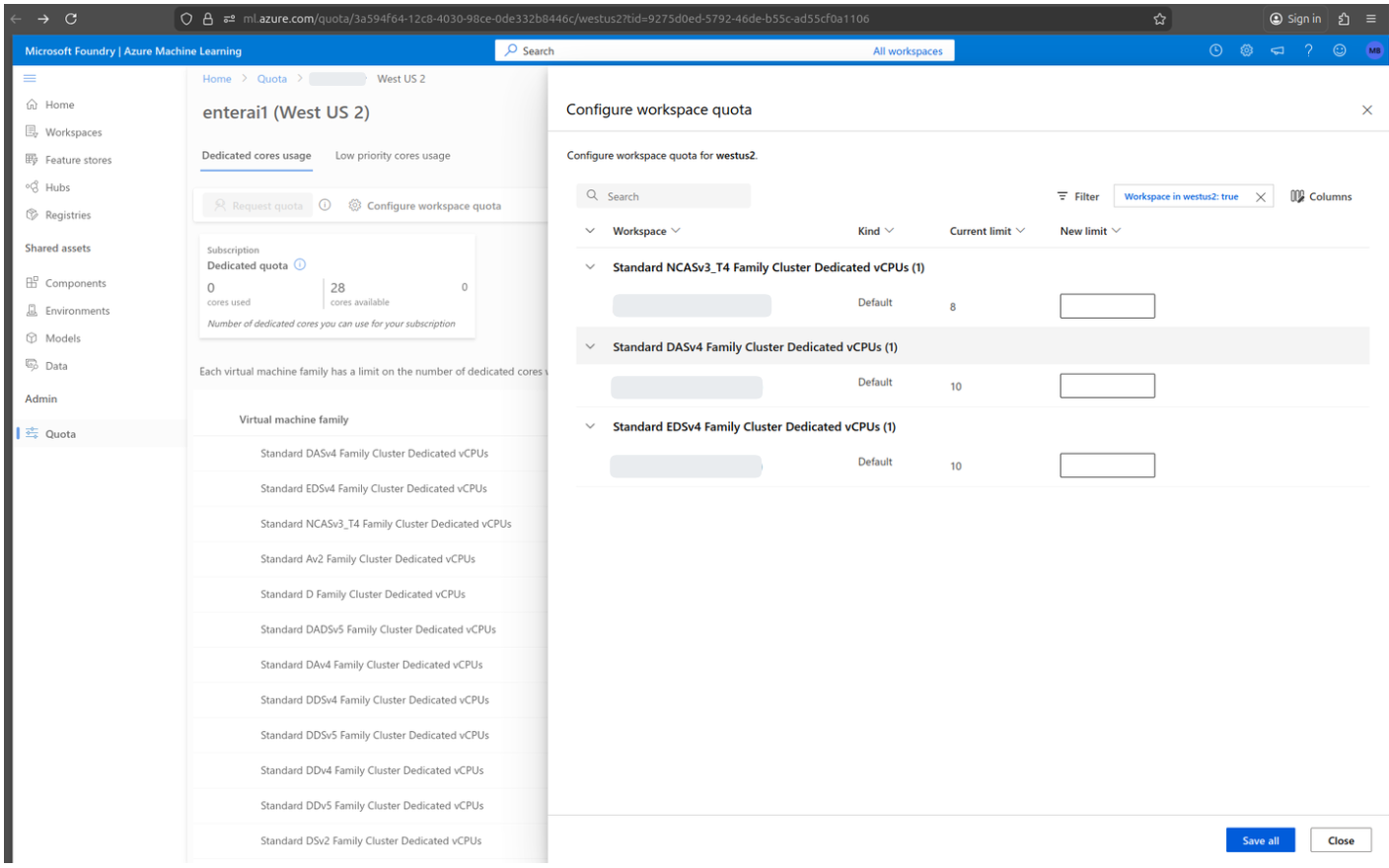The width and height of the screenshot is (1389, 868).
Task: Collapse all groups via header chevron
Action: point(590,231)
